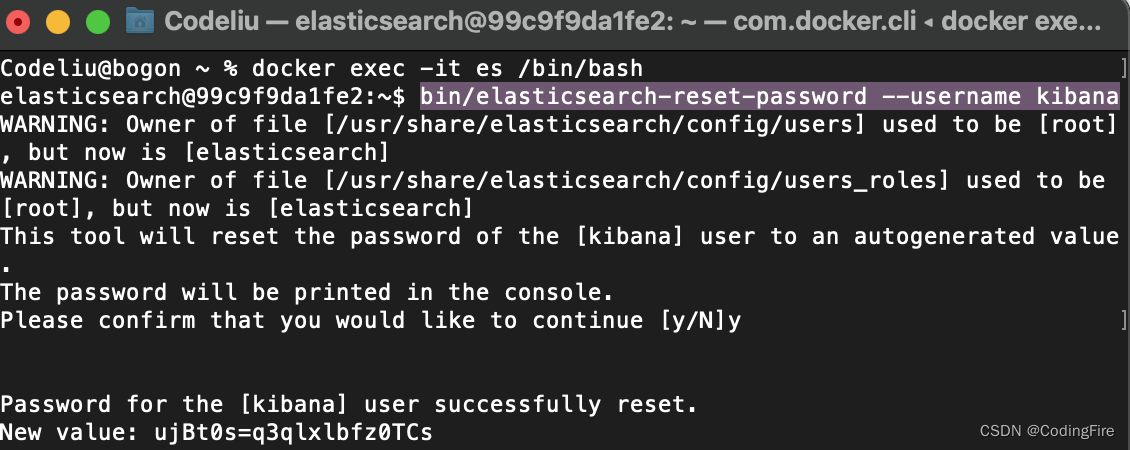This screenshot has height=450, width=1130.
Task: Click the home folder icon in title bar
Action: [140, 21]
